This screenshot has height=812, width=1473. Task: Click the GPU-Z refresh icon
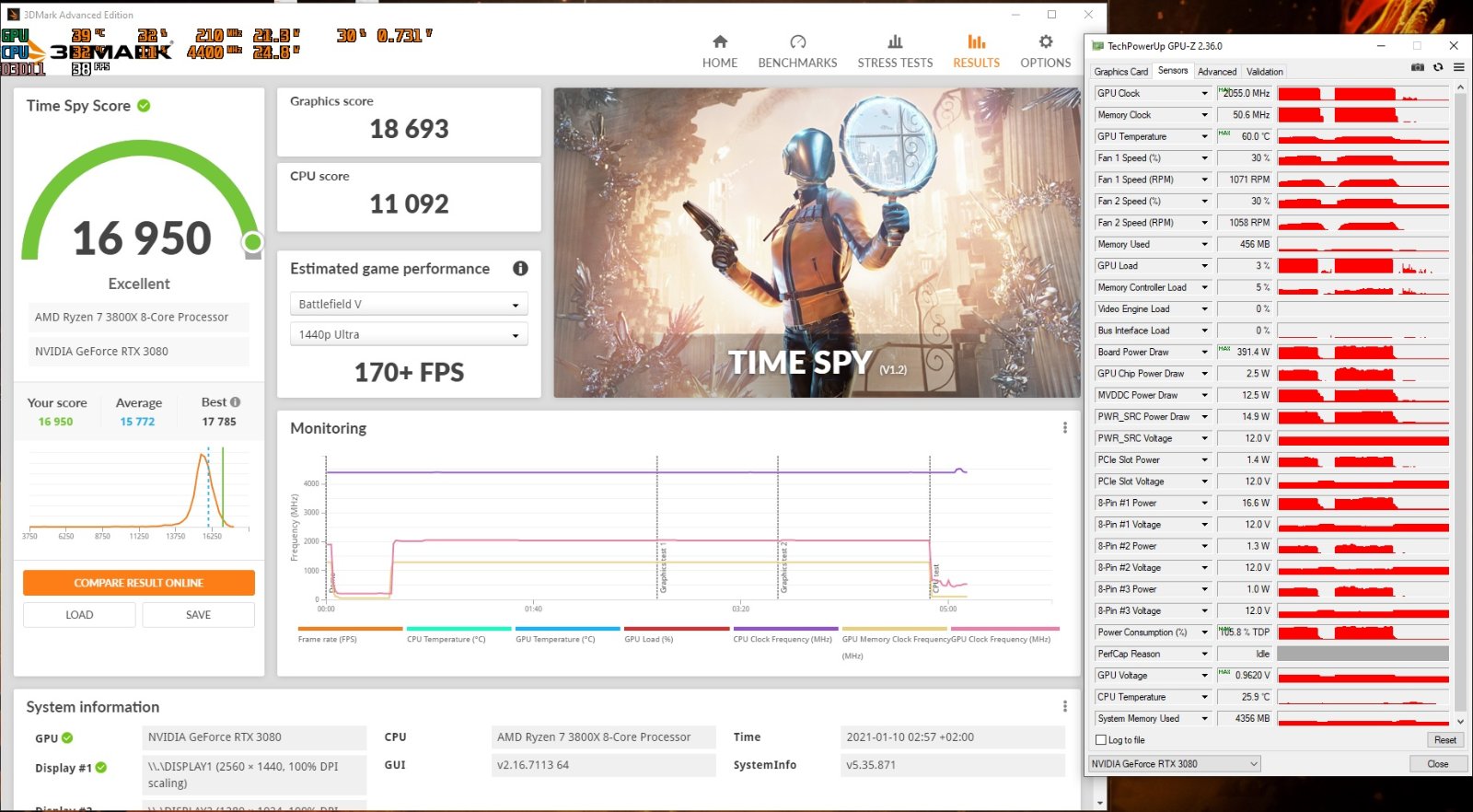[1438, 67]
